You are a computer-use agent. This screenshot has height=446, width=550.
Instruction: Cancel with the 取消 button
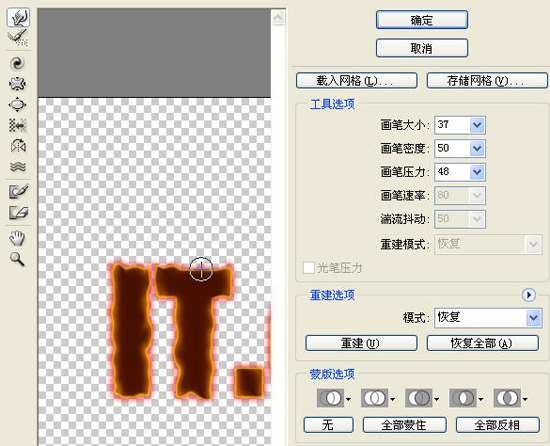tap(422, 48)
